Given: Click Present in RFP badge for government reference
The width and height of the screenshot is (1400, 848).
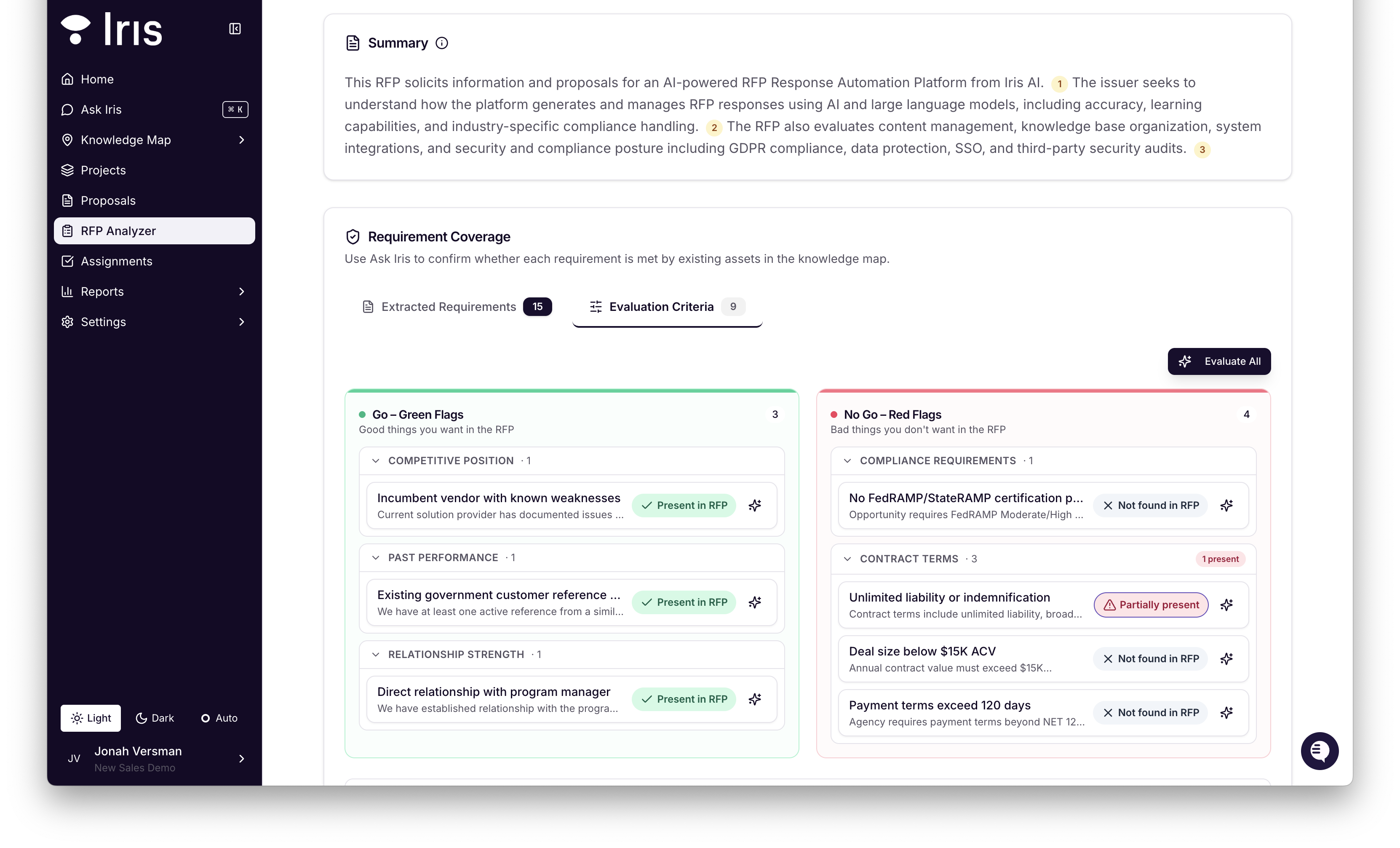Looking at the screenshot, I should 684,602.
